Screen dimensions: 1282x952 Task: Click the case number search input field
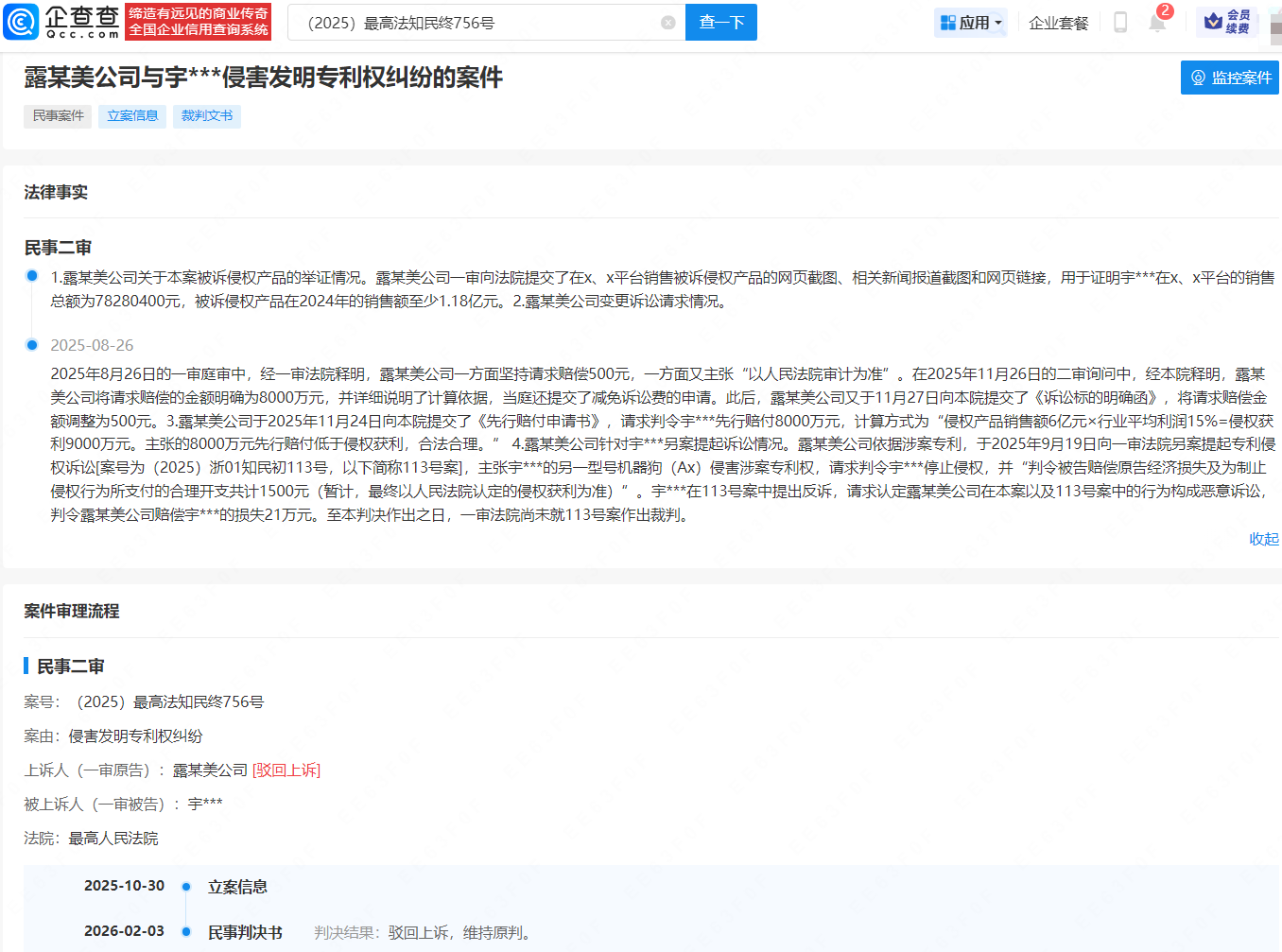tap(473, 23)
